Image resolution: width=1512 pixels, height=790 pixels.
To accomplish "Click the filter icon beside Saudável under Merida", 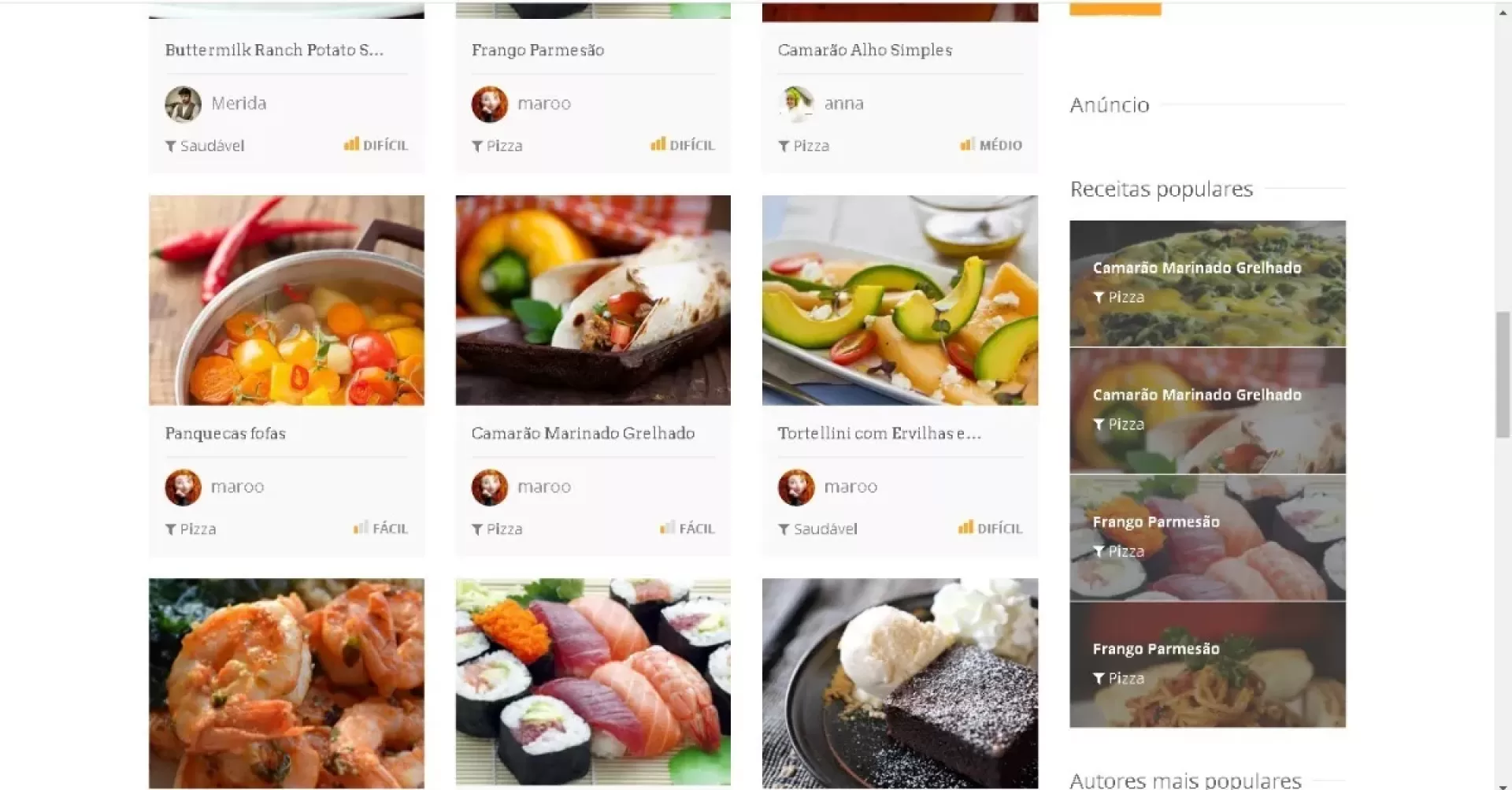I will [170, 147].
